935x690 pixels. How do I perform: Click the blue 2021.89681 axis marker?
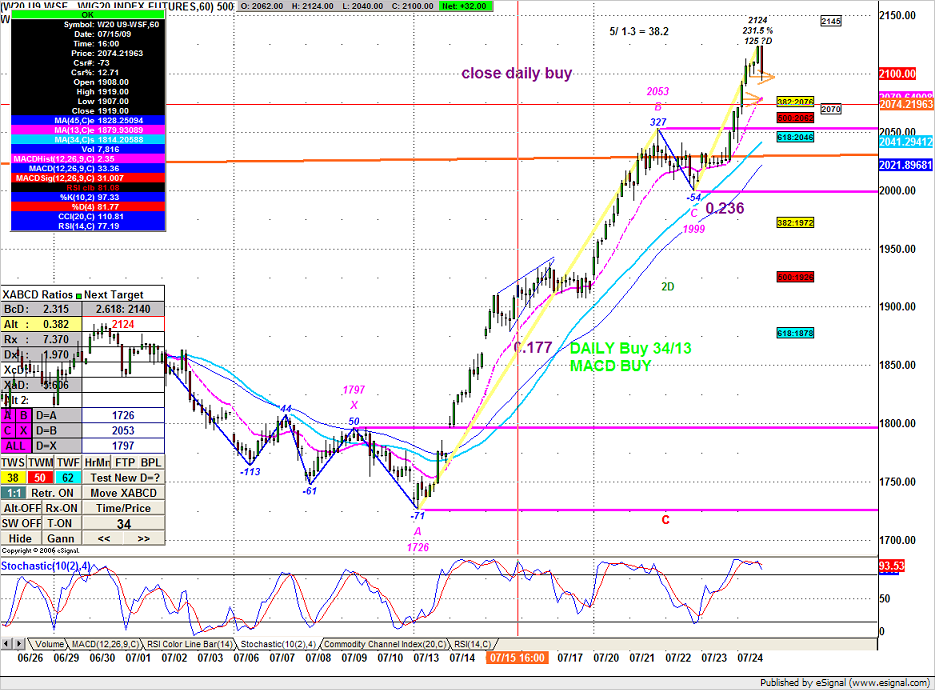(x=906, y=165)
